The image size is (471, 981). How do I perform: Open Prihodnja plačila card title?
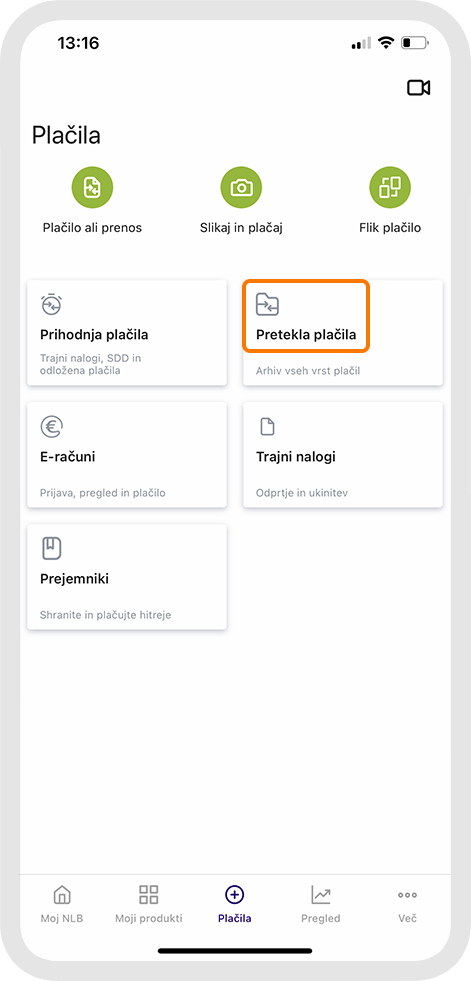click(94, 335)
